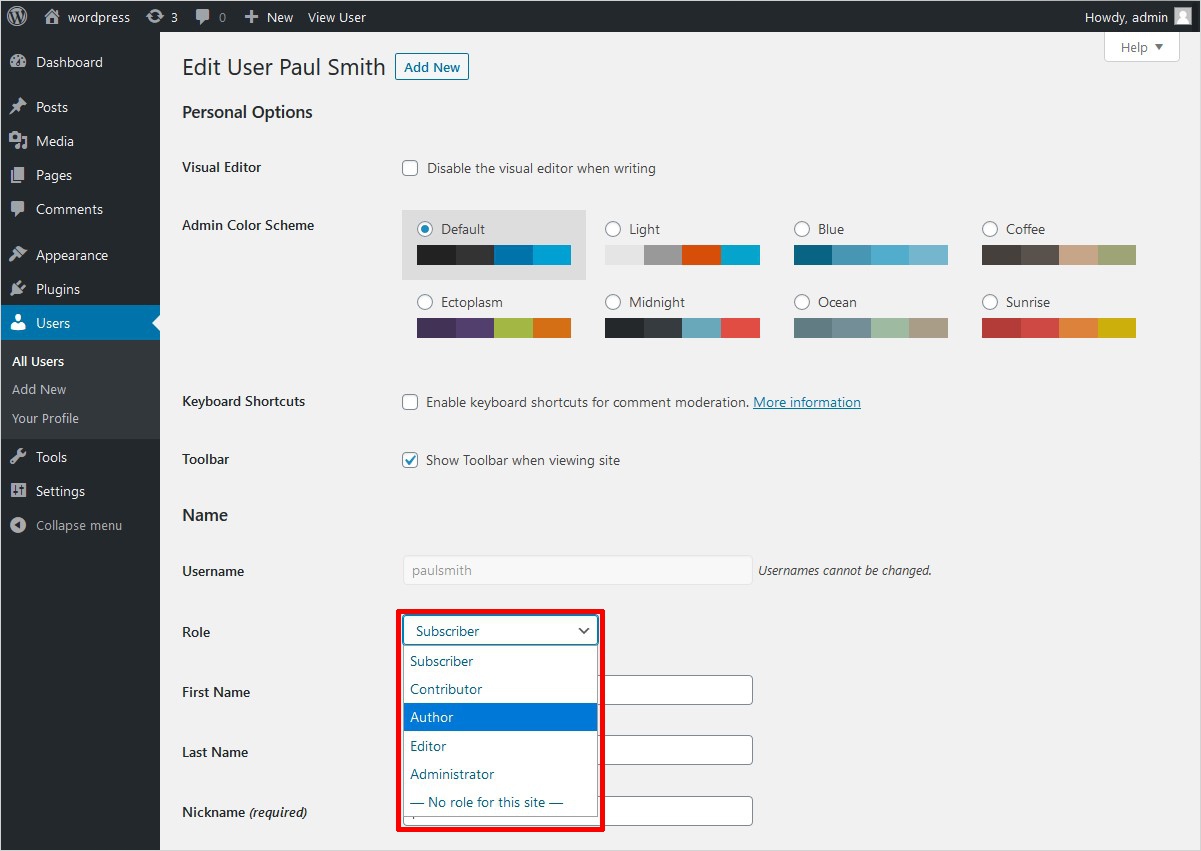The height and width of the screenshot is (851, 1201).
Task: Click the comments bubble icon in the admin bar
Action: click(x=204, y=17)
